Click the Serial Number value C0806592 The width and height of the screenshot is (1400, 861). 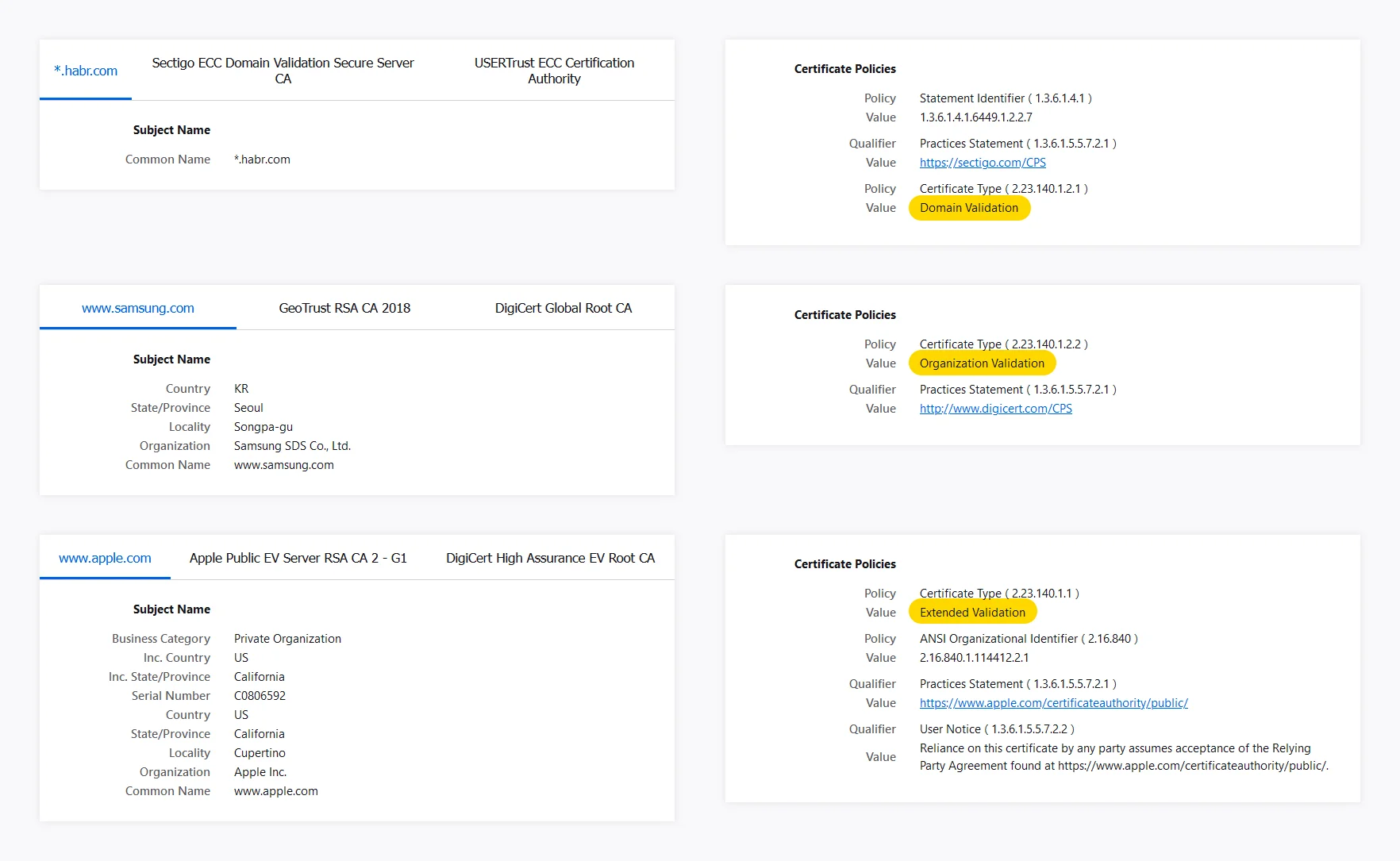(260, 696)
